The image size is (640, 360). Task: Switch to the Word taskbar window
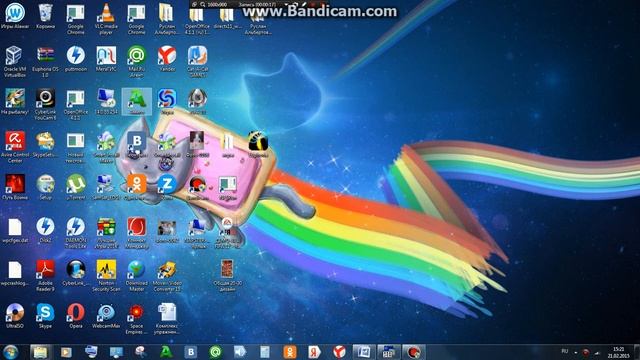[x=364, y=352]
